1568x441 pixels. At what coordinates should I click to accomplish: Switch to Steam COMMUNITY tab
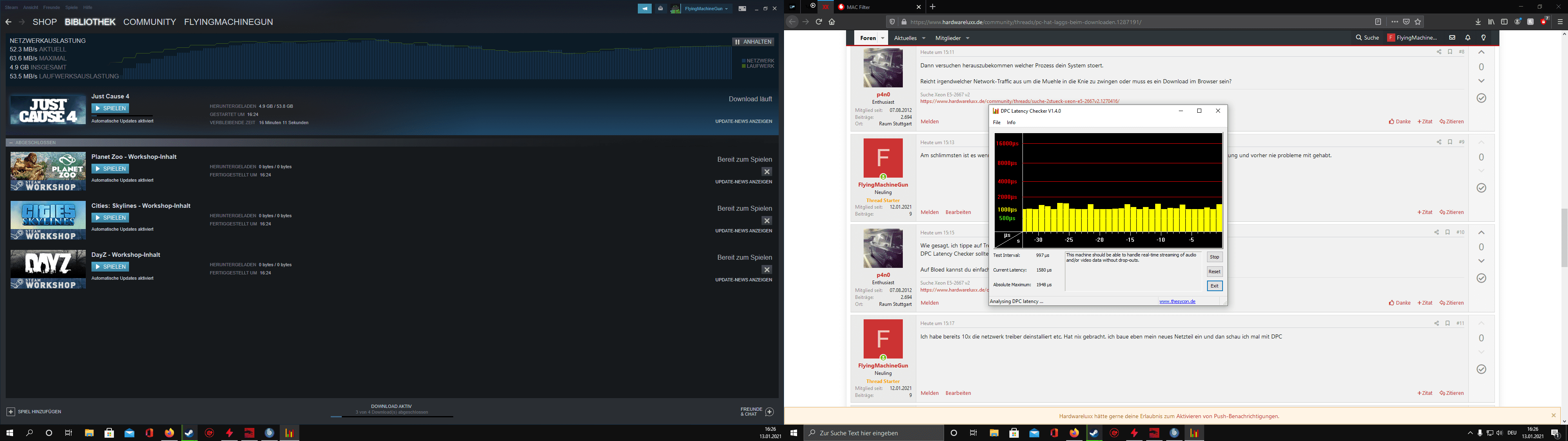(x=149, y=22)
